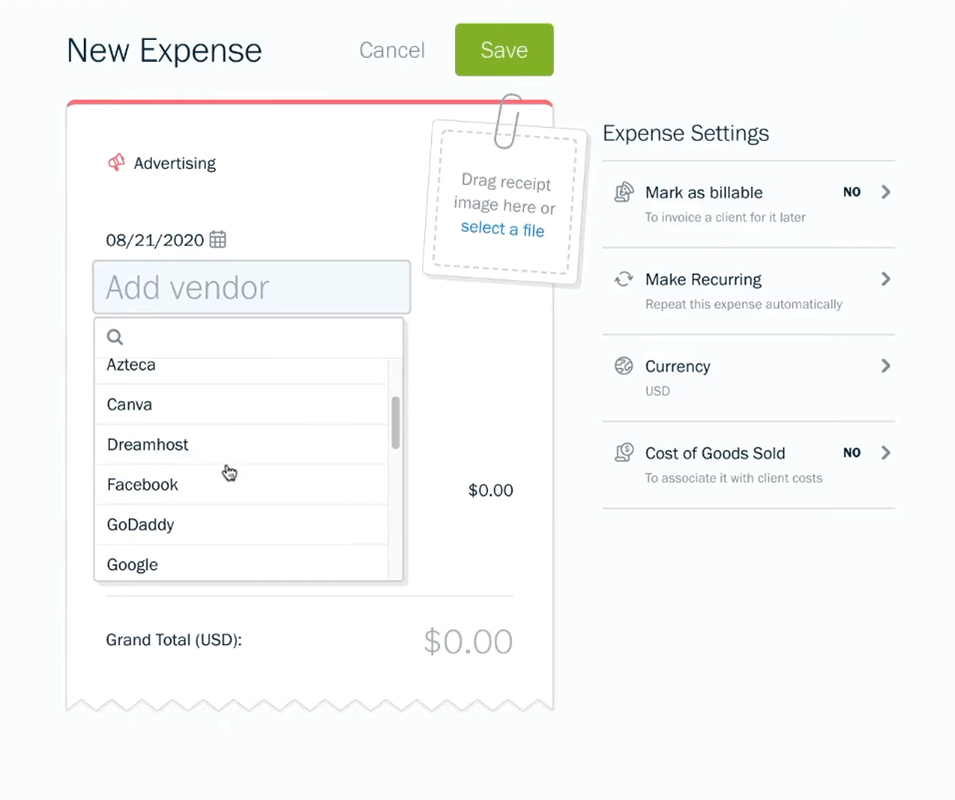Click the vendor list scrollbar thumb
The image size is (955, 800).
pyautogui.click(x=395, y=423)
